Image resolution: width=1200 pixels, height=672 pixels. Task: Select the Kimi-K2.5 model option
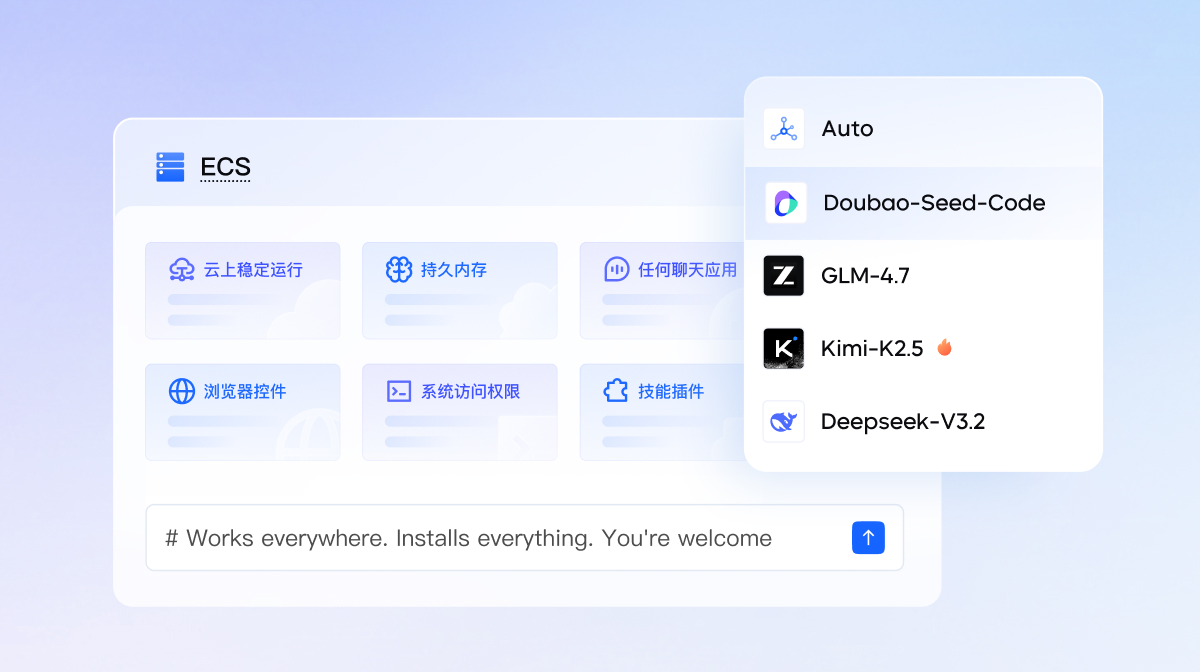point(872,349)
